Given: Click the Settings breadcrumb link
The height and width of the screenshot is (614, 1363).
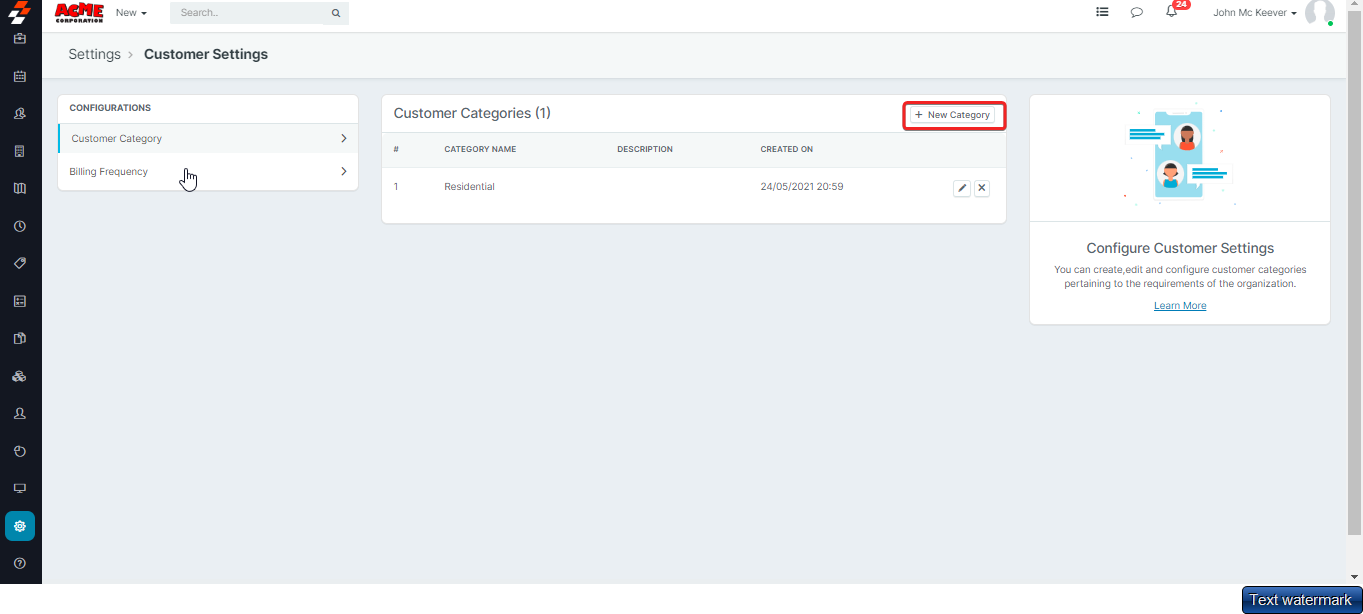Looking at the screenshot, I should 94,55.
